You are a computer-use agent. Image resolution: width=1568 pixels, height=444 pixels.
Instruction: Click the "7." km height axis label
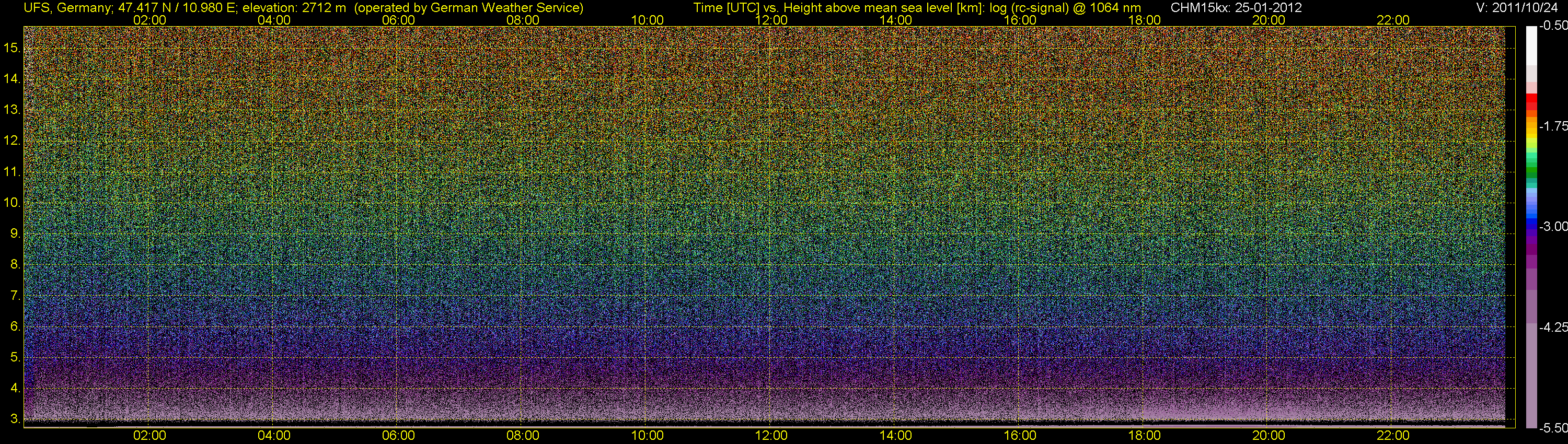point(15,296)
